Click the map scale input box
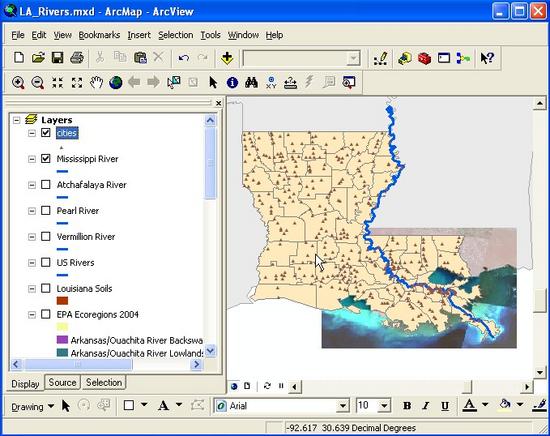The width and height of the screenshot is (550, 436). pyautogui.click(x=301, y=58)
